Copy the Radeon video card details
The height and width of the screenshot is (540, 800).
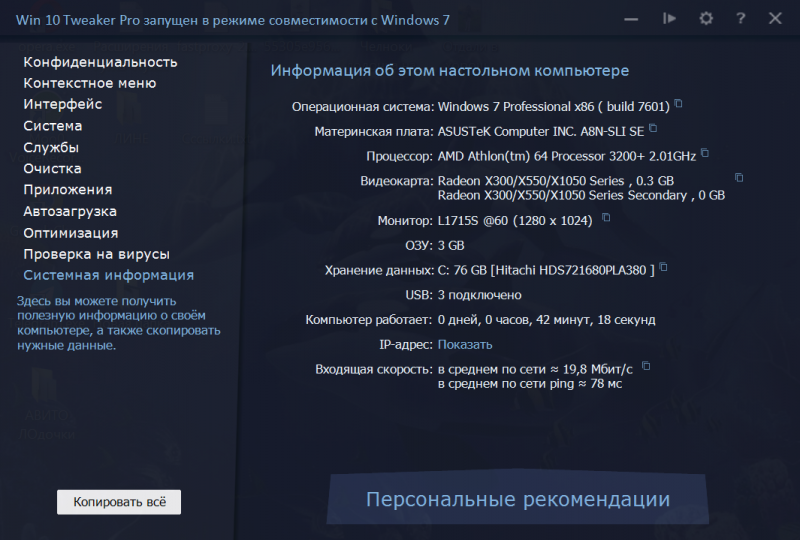point(739,178)
